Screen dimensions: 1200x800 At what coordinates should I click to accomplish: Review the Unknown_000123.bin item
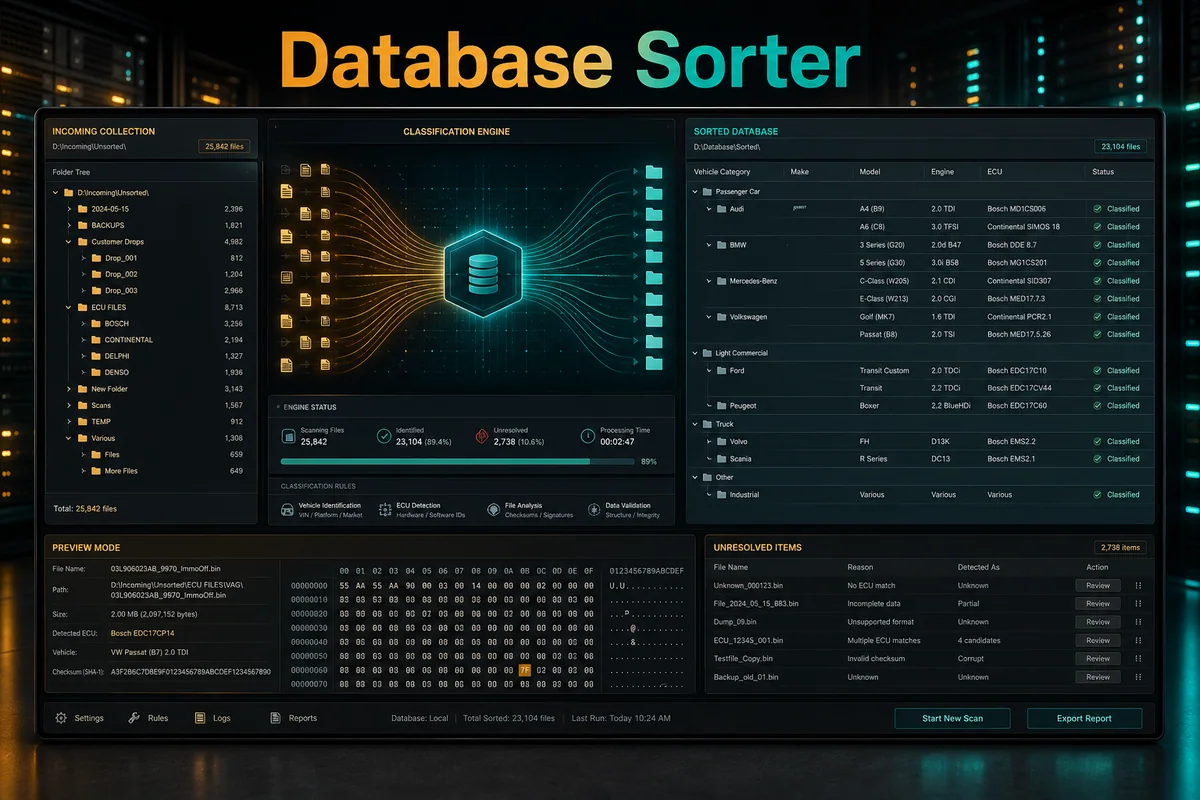tap(1098, 586)
